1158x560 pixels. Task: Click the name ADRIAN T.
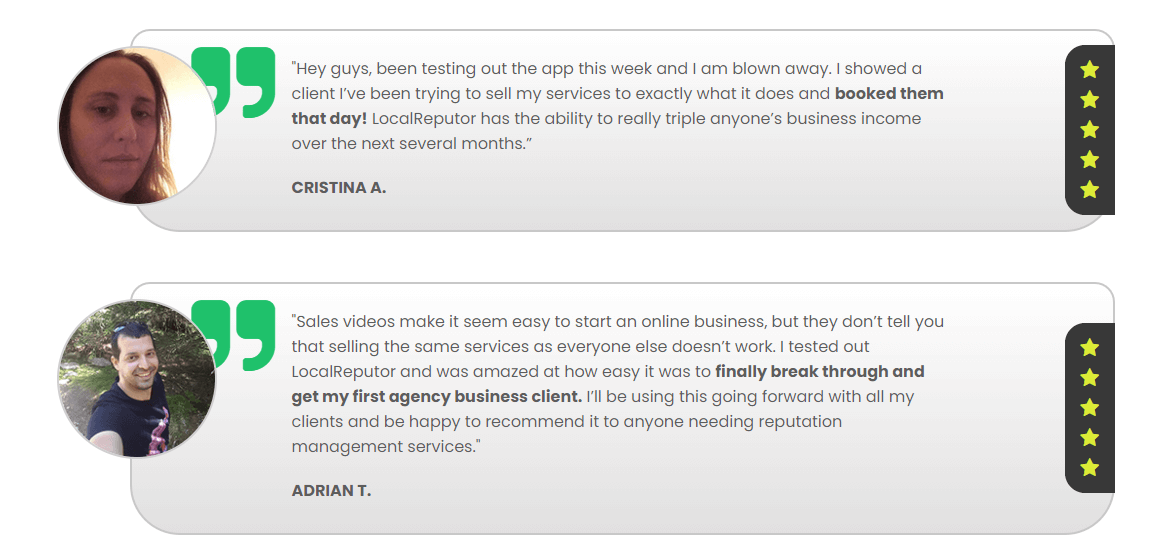(x=332, y=491)
